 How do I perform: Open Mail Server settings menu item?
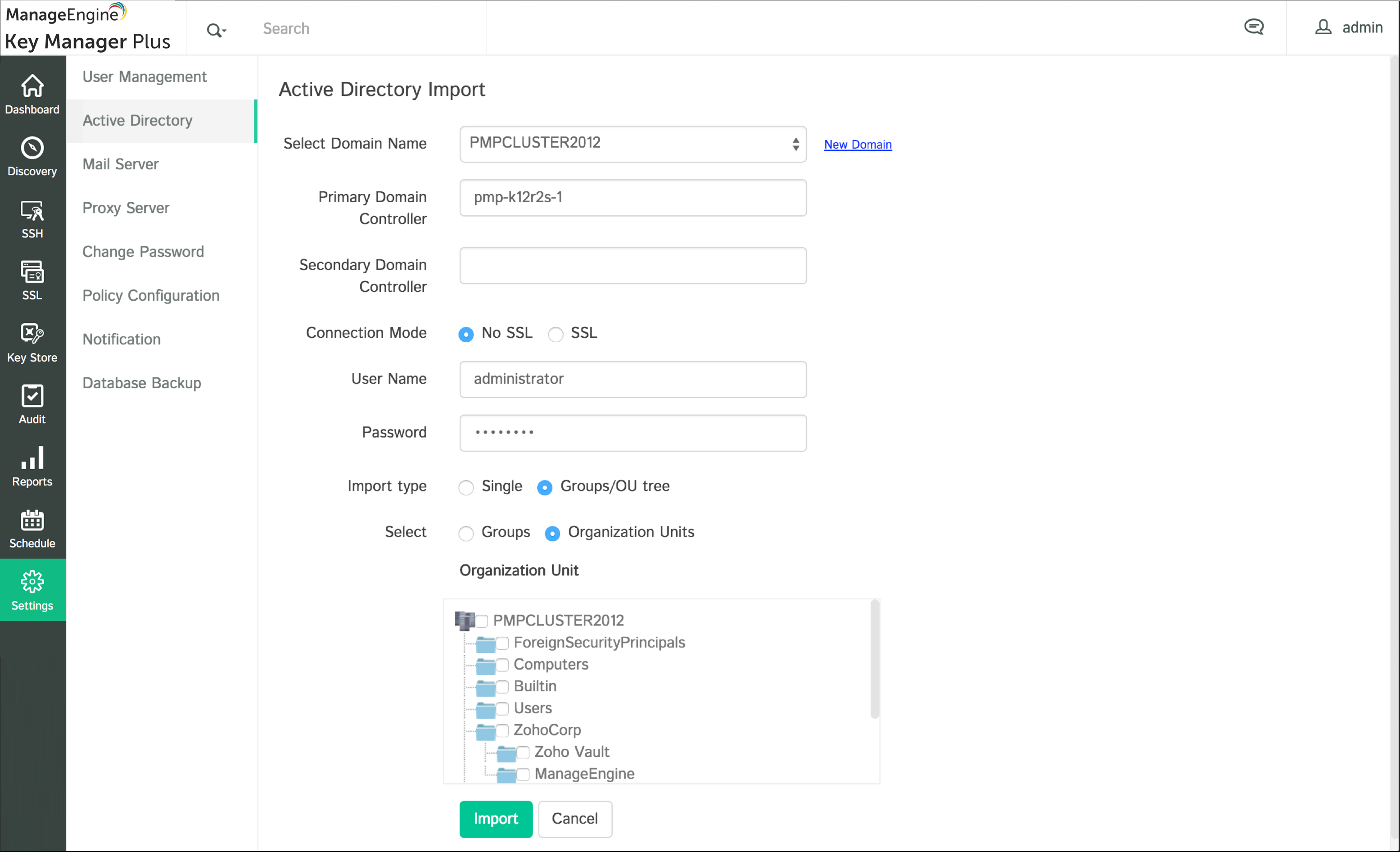click(121, 164)
